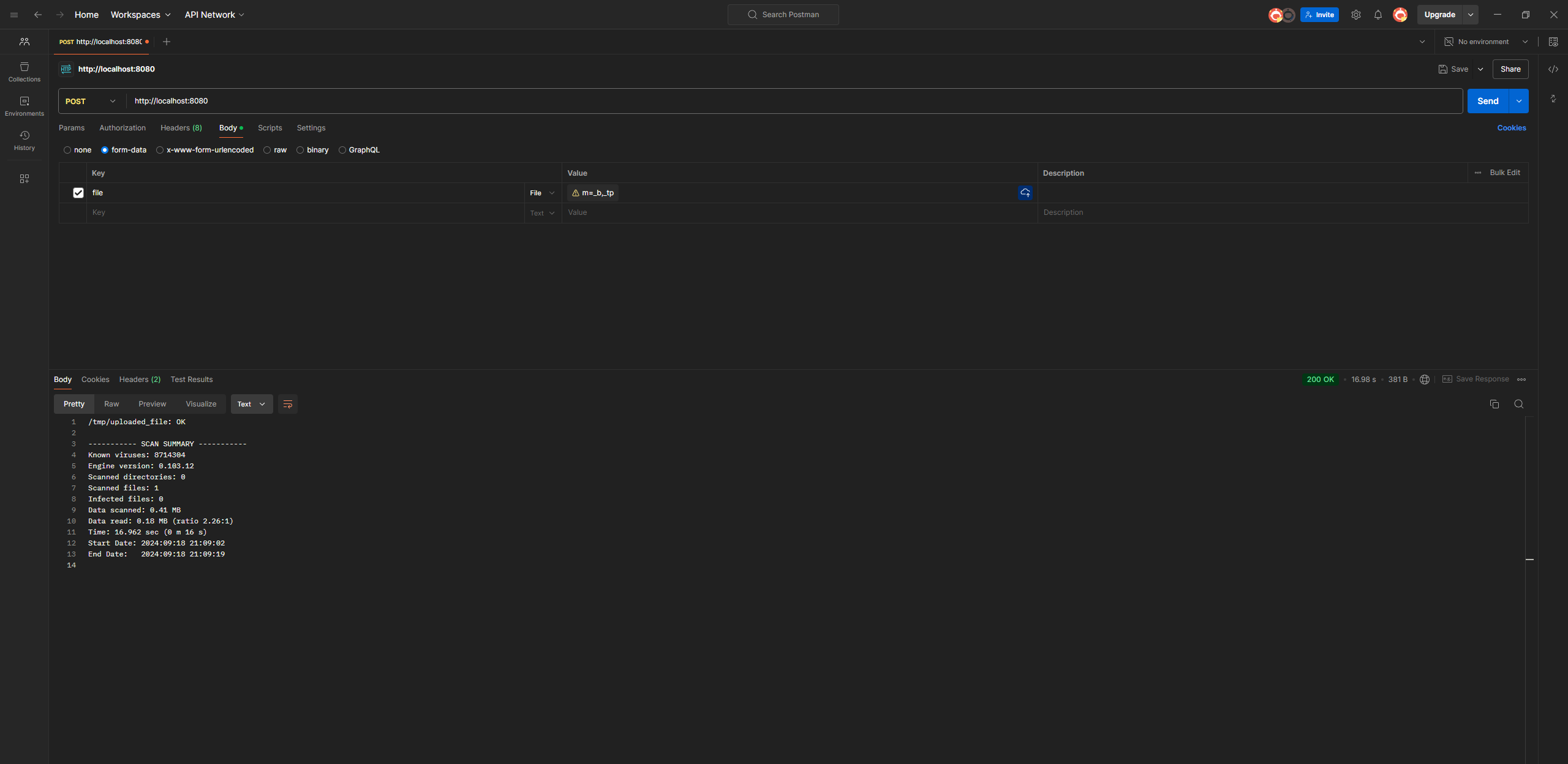Screen dimensions: 1568x764
Task: Switch response view to Raw
Action: [x=111, y=404]
